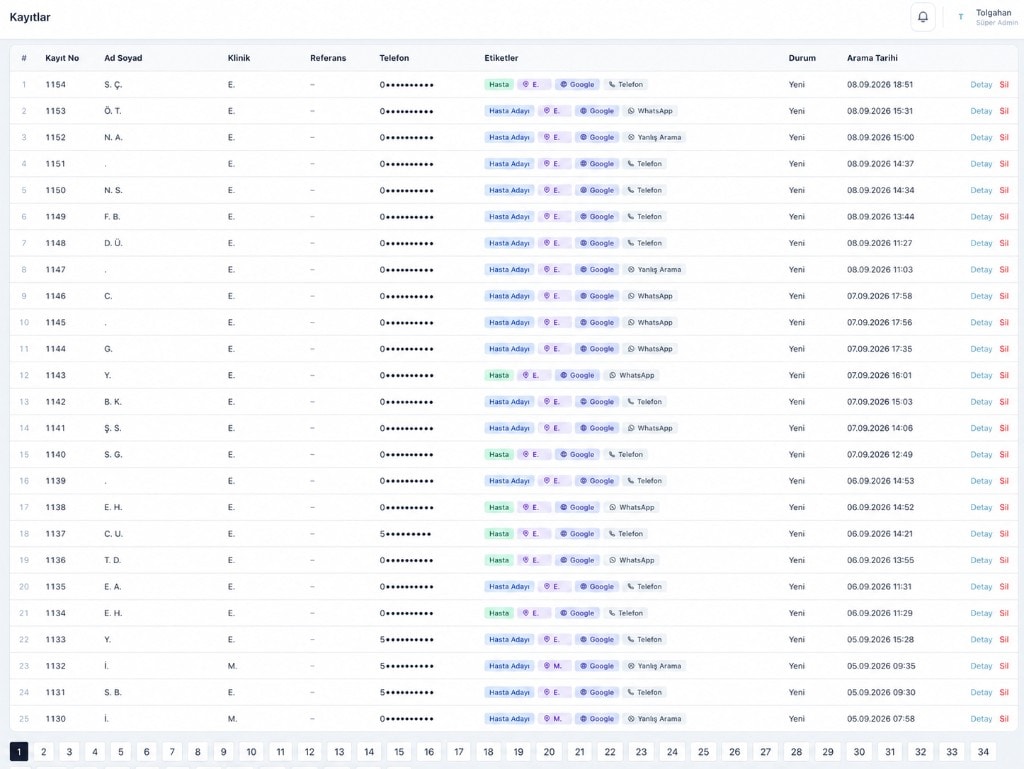Screen dimensions: 1024x769
Task: Click the Ad Soyad column header
Action: click(123, 58)
